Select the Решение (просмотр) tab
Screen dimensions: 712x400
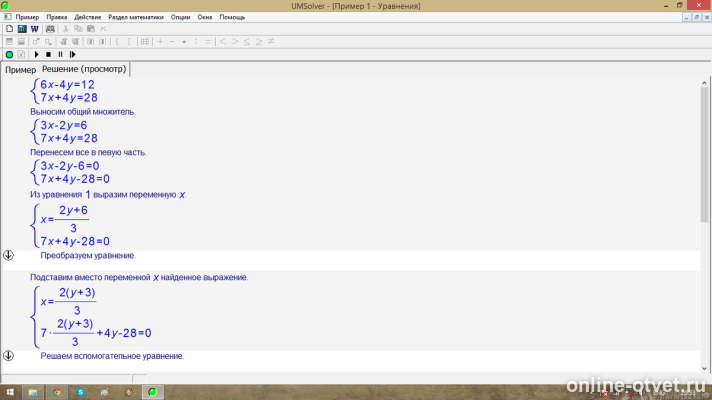[x=84, y=69]
